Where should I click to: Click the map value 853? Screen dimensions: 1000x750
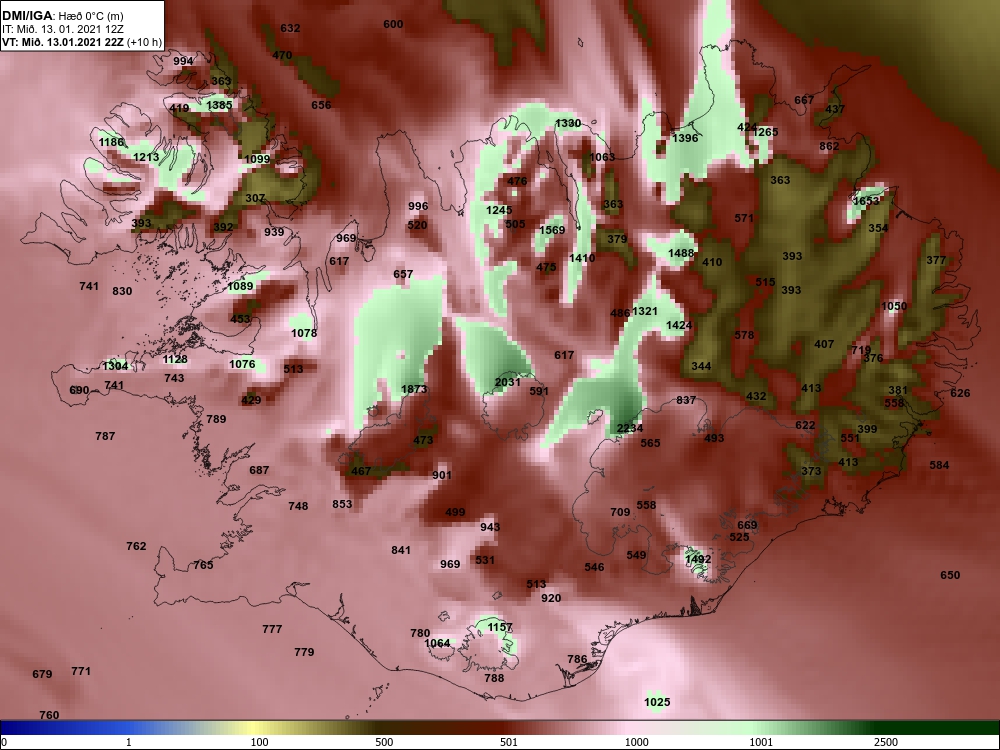tap(342, 504)
